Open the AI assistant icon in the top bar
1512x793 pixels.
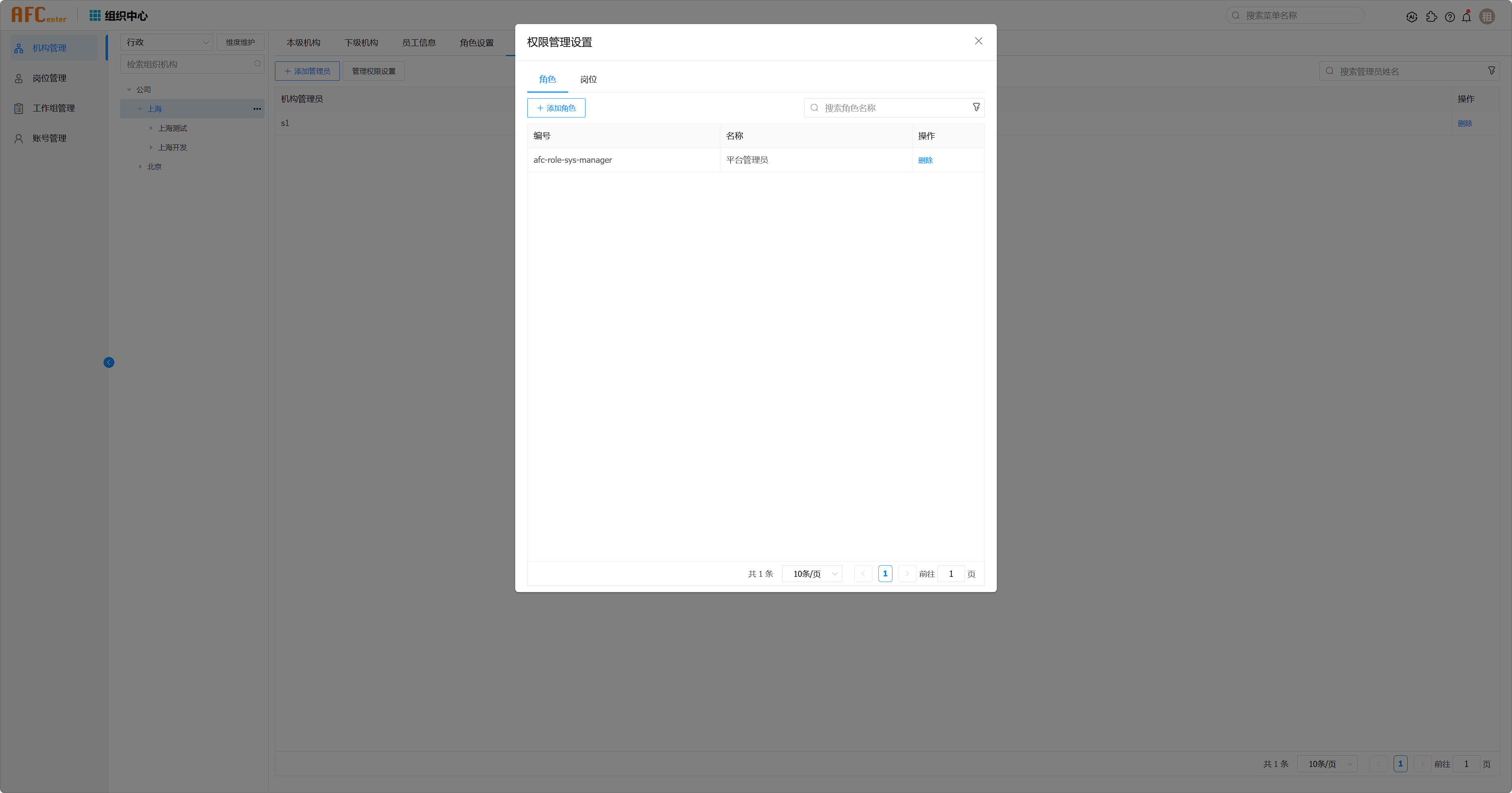click(1412, 17)
